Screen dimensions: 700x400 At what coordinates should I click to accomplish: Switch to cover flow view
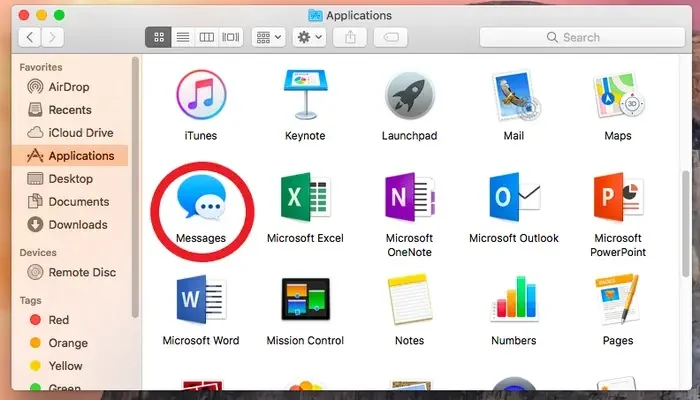[x=231, y=37]
